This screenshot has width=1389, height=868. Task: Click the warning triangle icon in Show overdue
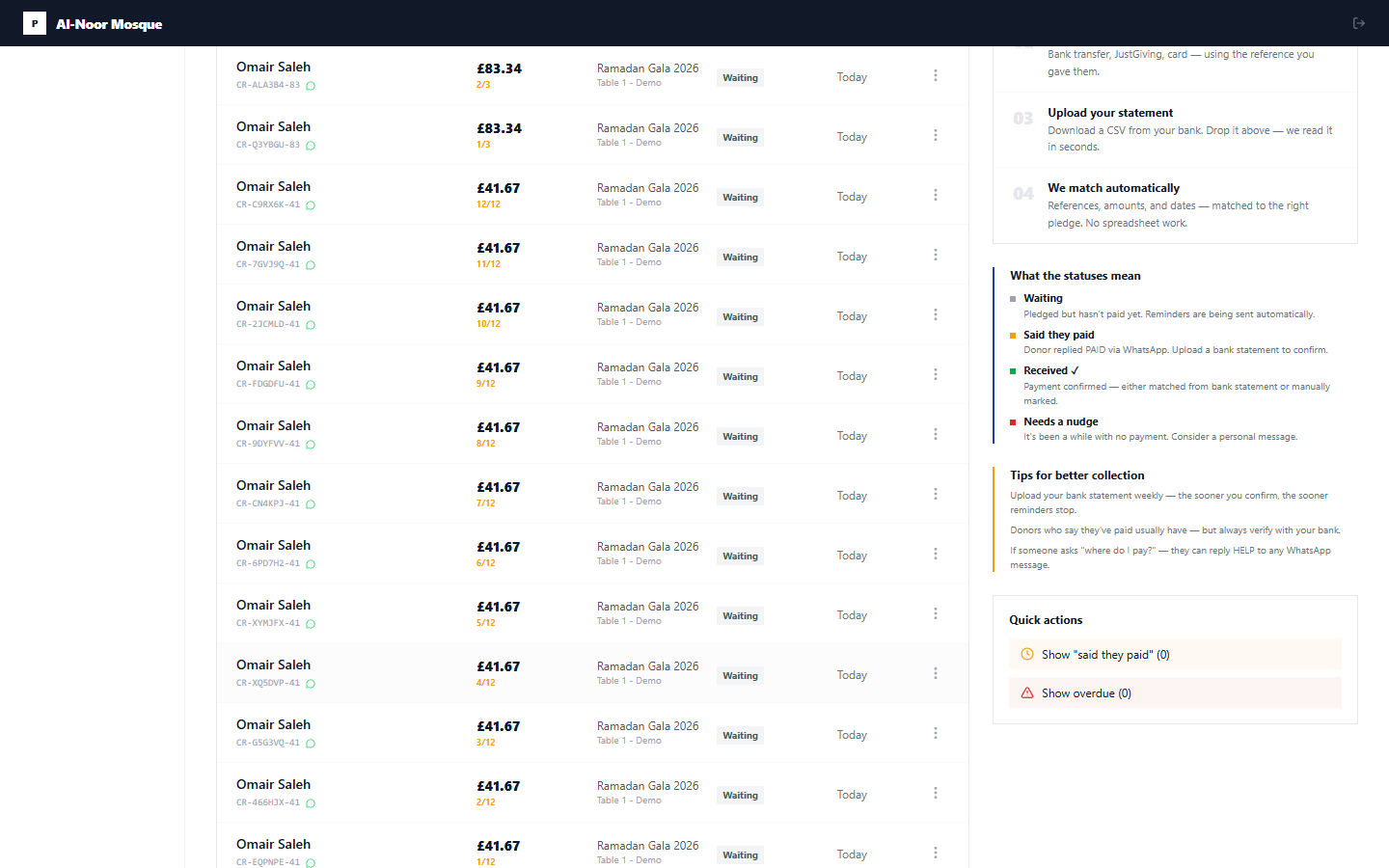(x=1027, y=693)
